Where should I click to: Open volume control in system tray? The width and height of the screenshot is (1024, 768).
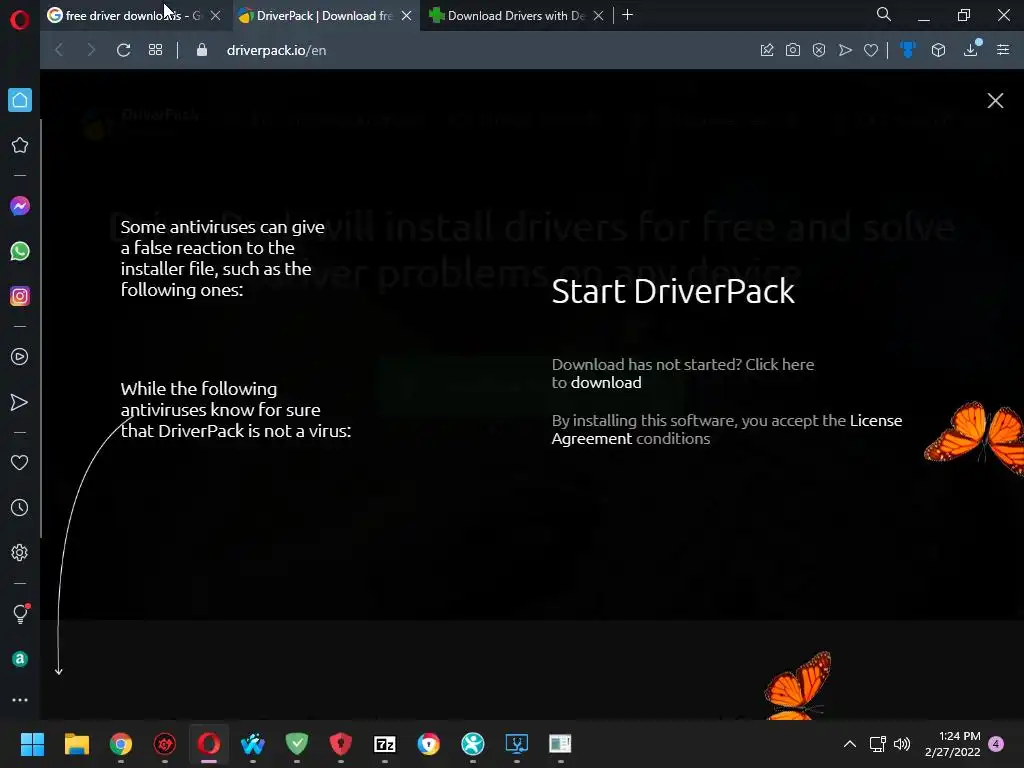pos(902,744)
